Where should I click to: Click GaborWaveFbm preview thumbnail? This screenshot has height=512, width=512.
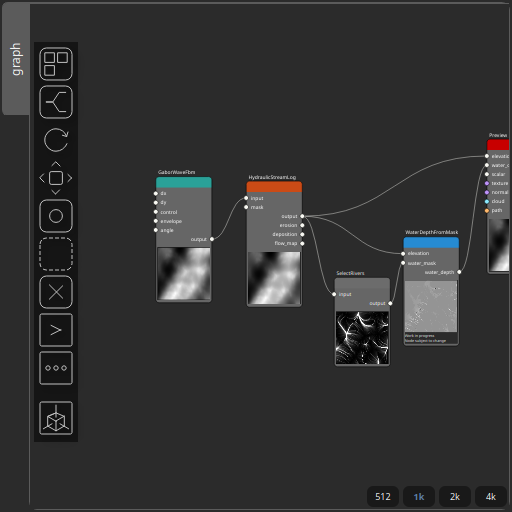pos(184,273)
